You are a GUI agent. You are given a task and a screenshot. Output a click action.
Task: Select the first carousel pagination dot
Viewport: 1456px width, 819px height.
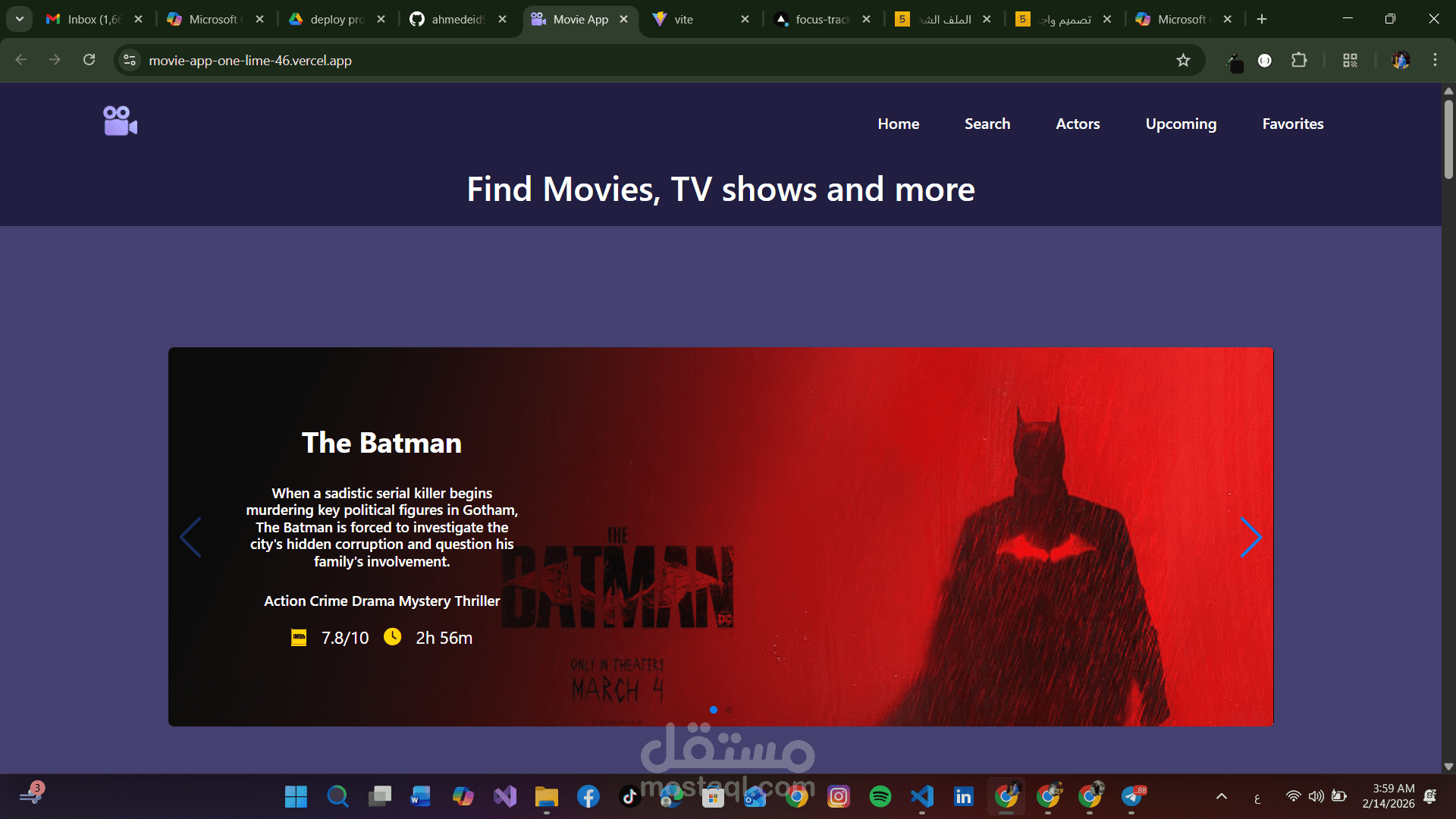713,710
